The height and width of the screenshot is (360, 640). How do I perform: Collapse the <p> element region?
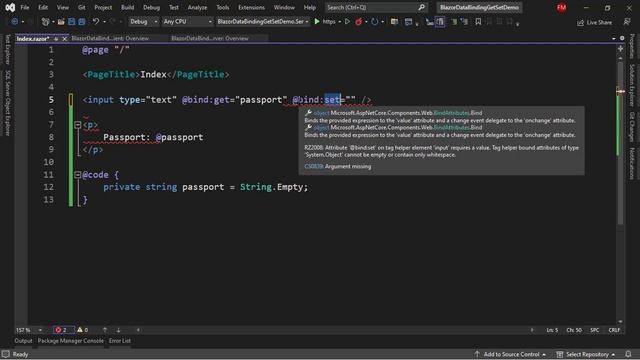78,125
